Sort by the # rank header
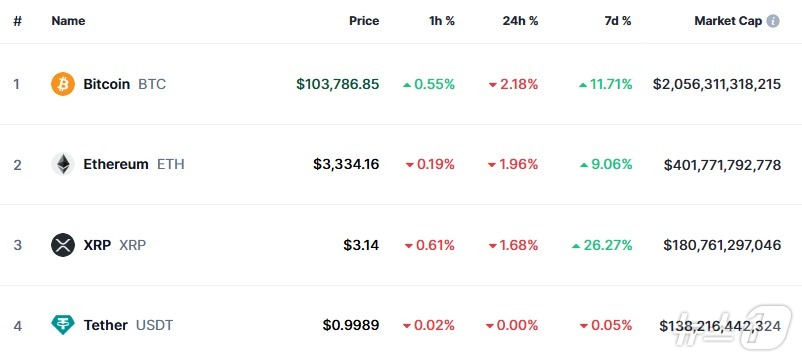Screen dimensions: 802x362 click(17, 21)
